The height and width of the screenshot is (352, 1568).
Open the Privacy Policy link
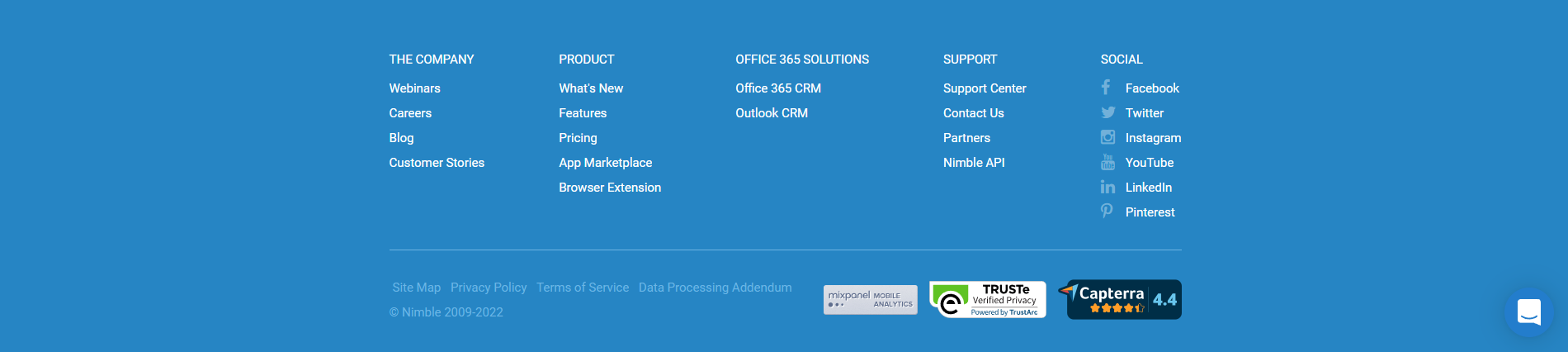click(x=489, y=288)
